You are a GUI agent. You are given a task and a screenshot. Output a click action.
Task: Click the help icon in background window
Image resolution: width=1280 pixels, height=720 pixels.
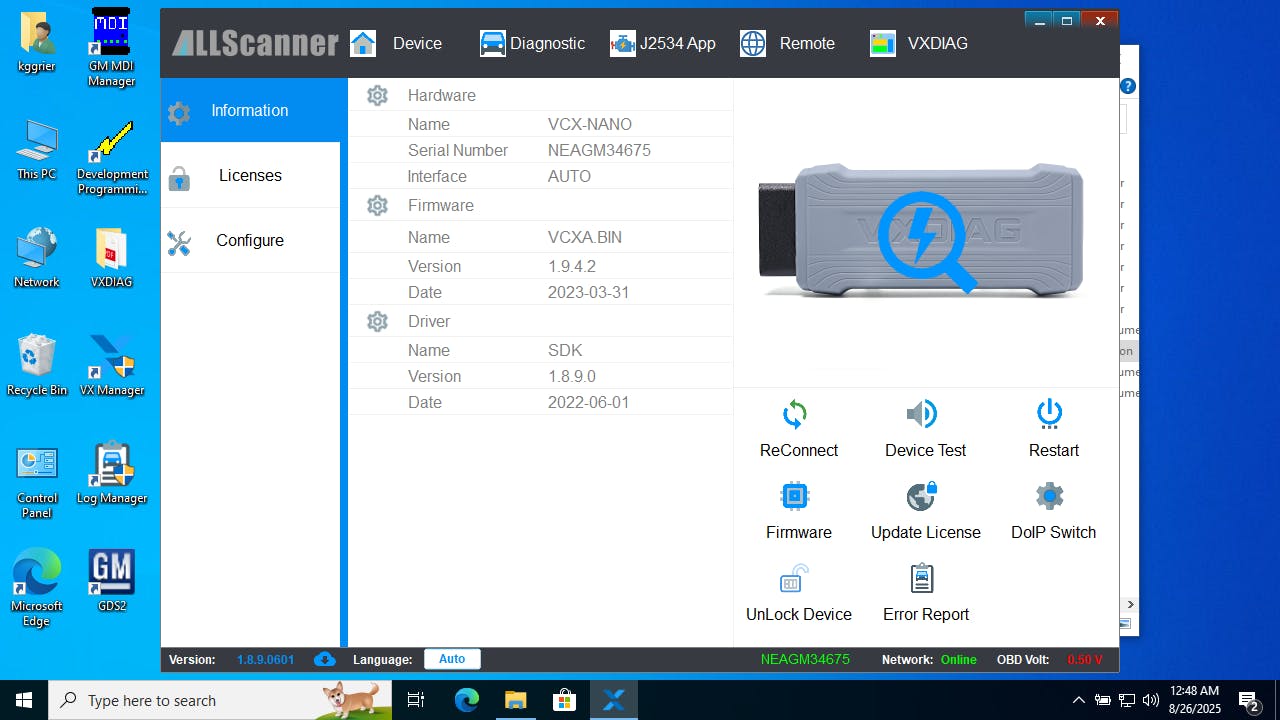click(x=1128, y=86)
